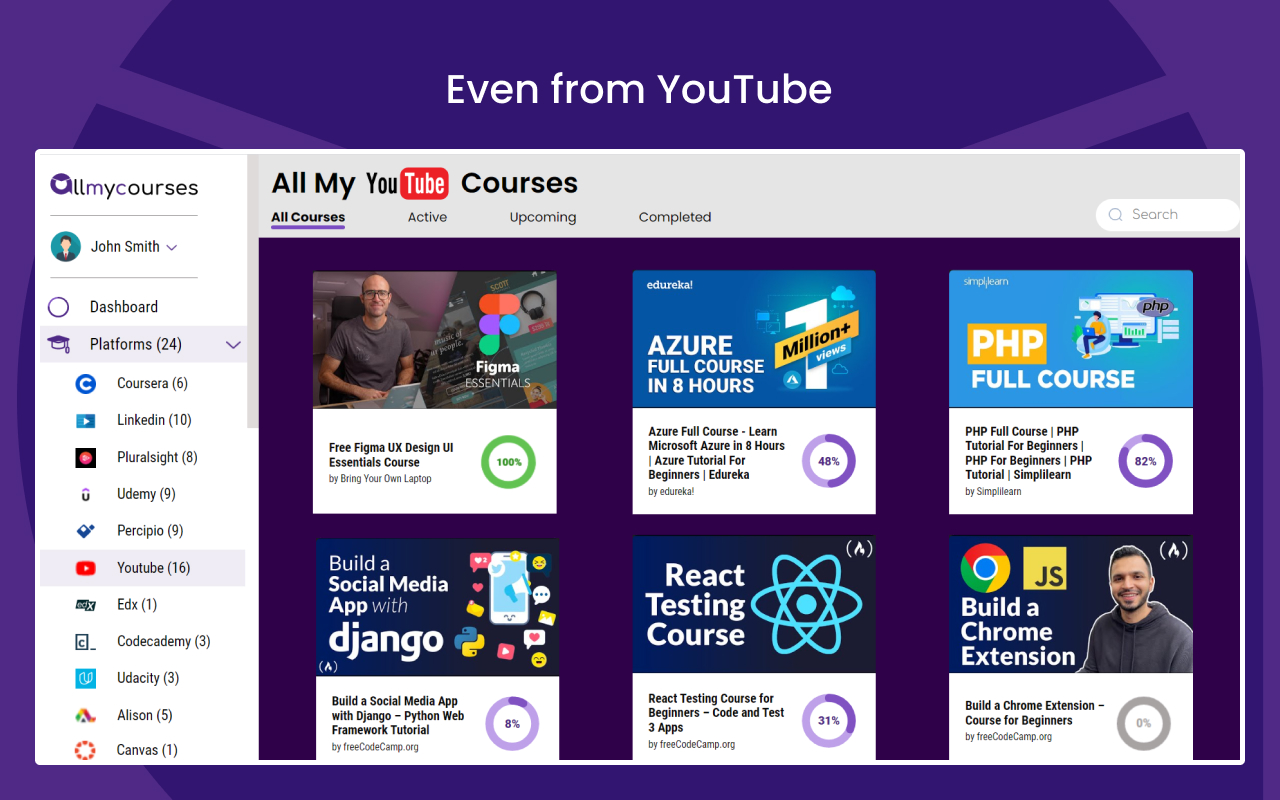1280x800 pixels.
Task: Click the Alison platform icon
Action: 84,715
